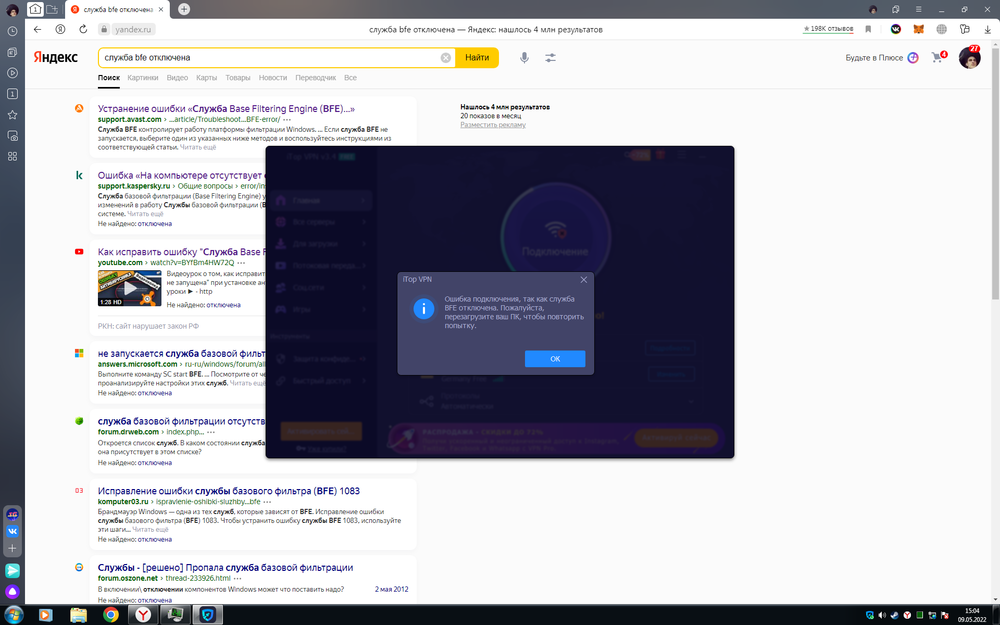This screenshot has width=1000, height=625.
Task: Open File Explorer from the taskbar
Action: pos(78,615)
